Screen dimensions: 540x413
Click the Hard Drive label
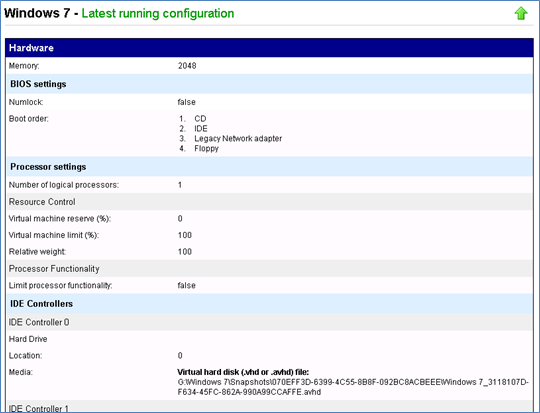28,339
